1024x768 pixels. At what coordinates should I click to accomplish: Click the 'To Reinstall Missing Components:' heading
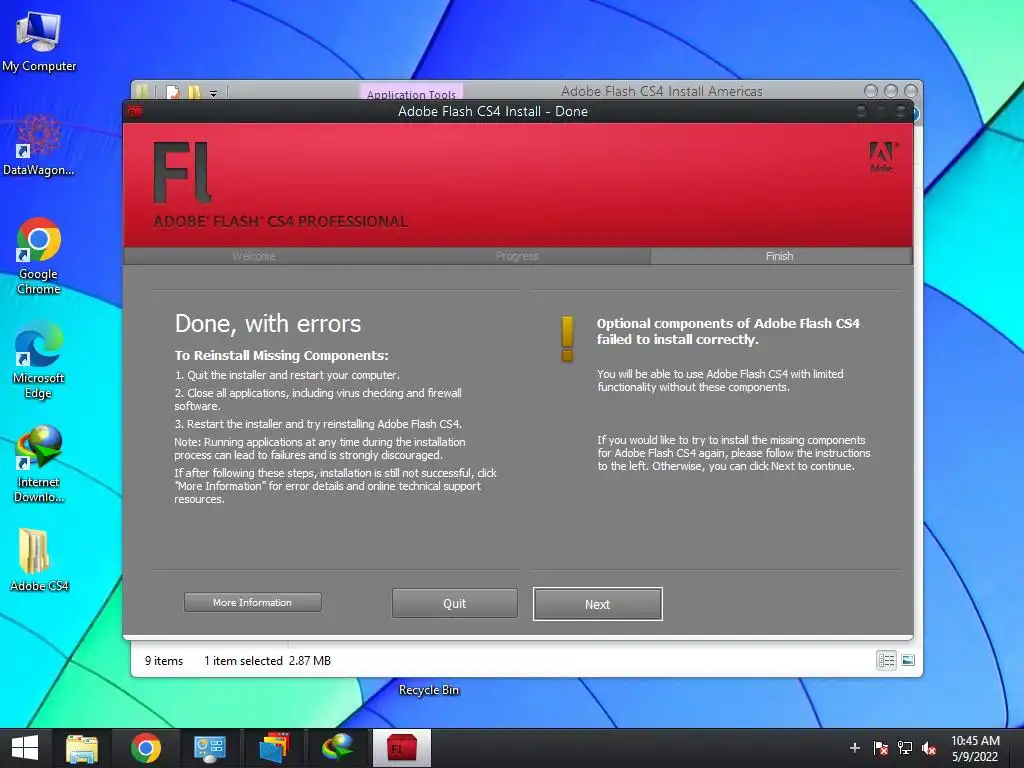pyautogui.click(x=281, y=355)
